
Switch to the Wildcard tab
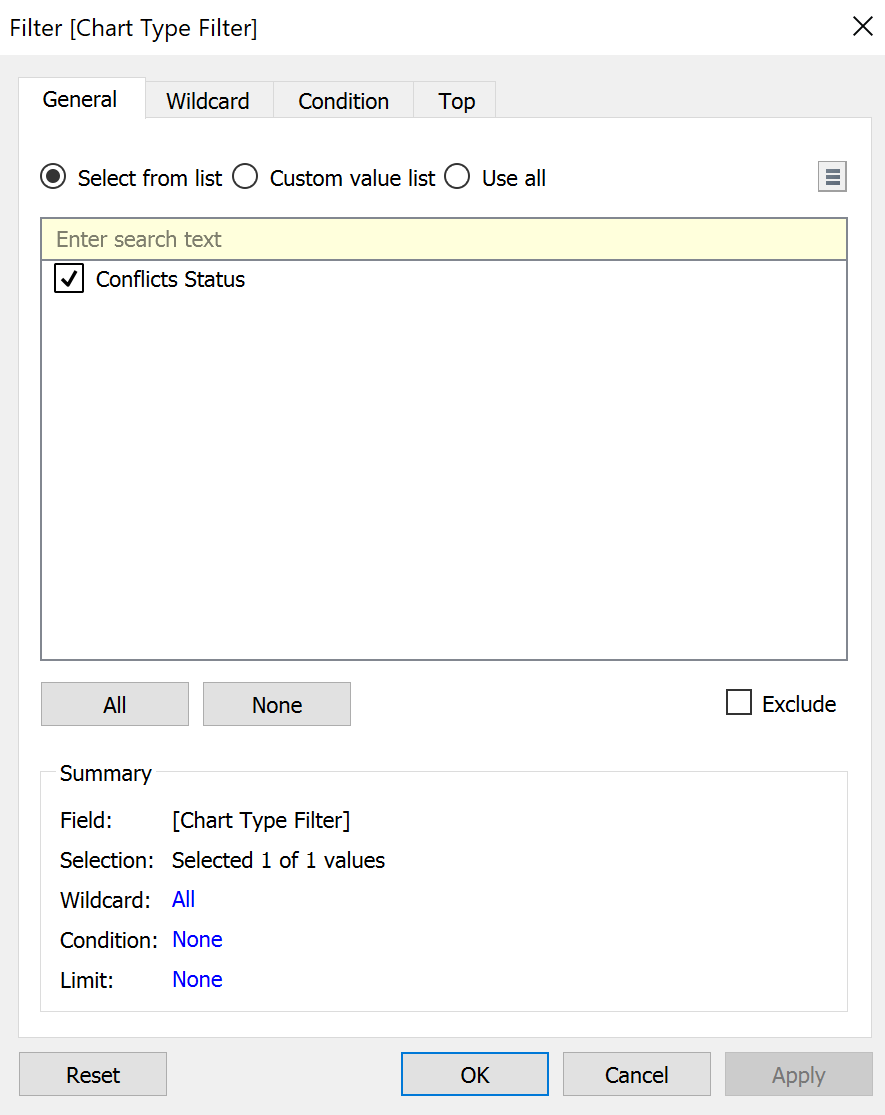(x=208, y=101)
